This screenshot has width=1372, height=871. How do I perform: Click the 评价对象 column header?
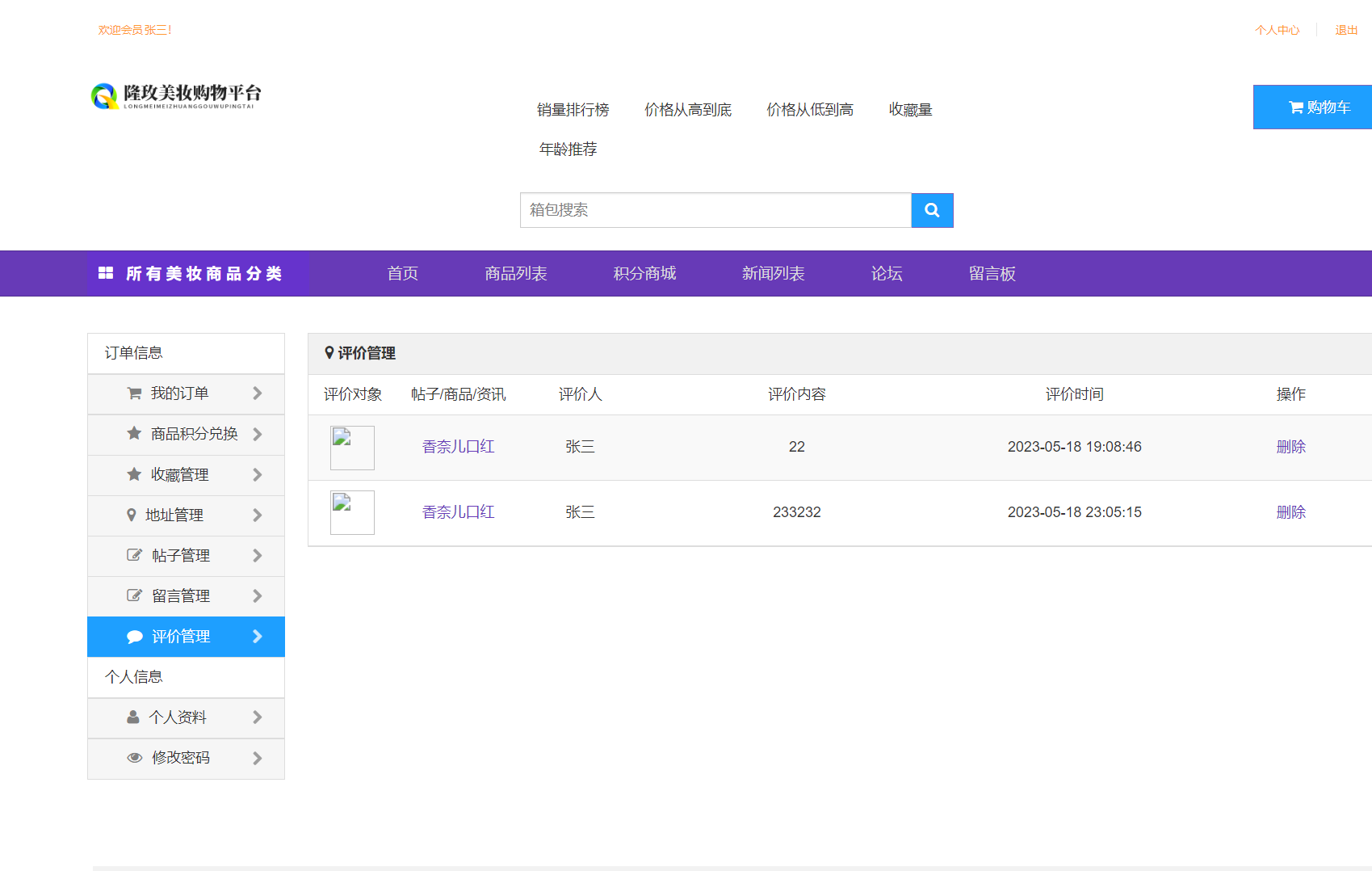[353, 394]
